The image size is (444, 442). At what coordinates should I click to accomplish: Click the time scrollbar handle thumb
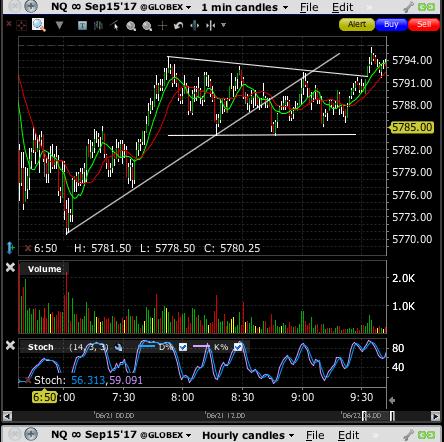pos(378,416)
